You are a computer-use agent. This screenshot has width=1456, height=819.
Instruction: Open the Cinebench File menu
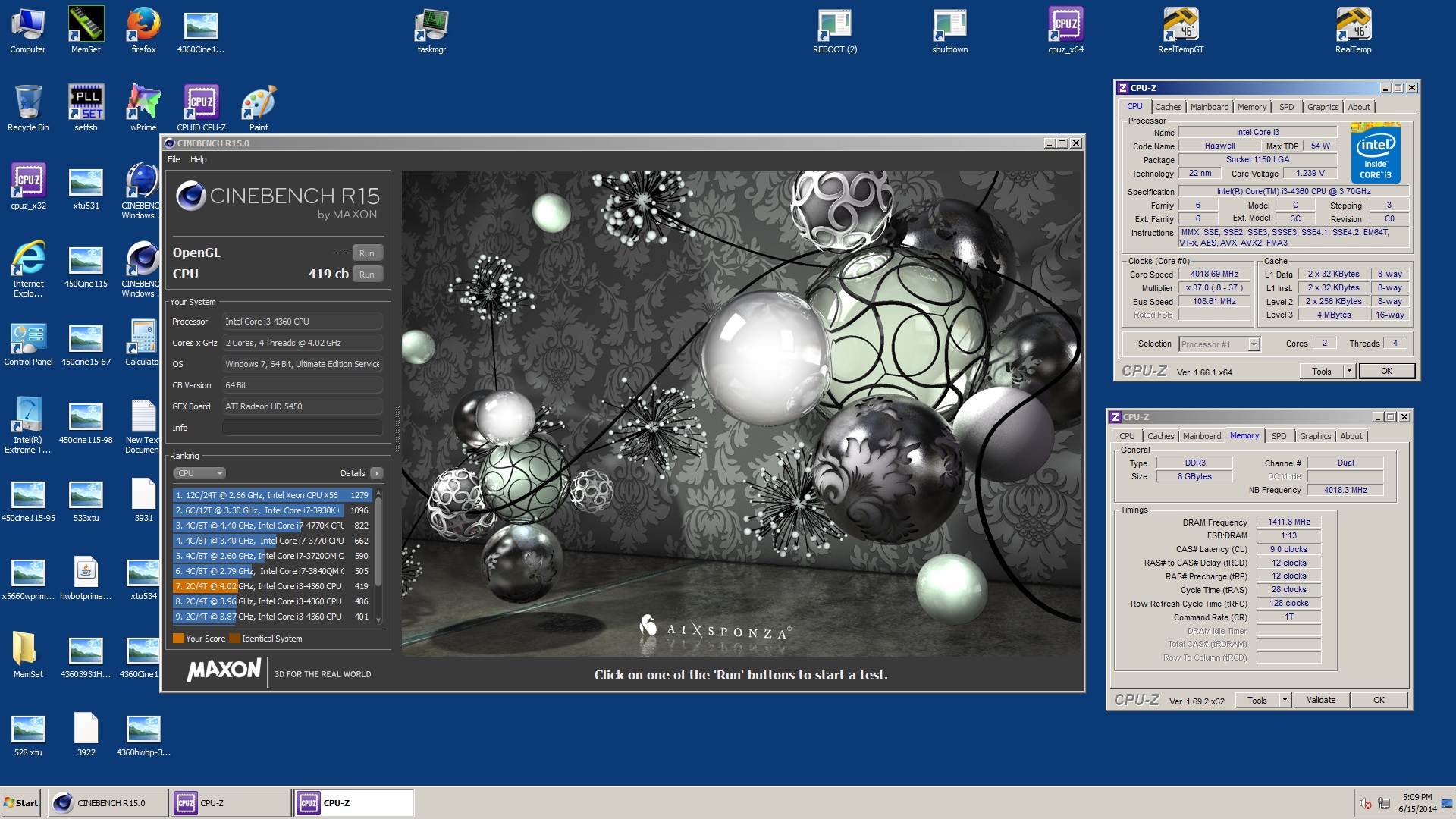tap(174, 159)
